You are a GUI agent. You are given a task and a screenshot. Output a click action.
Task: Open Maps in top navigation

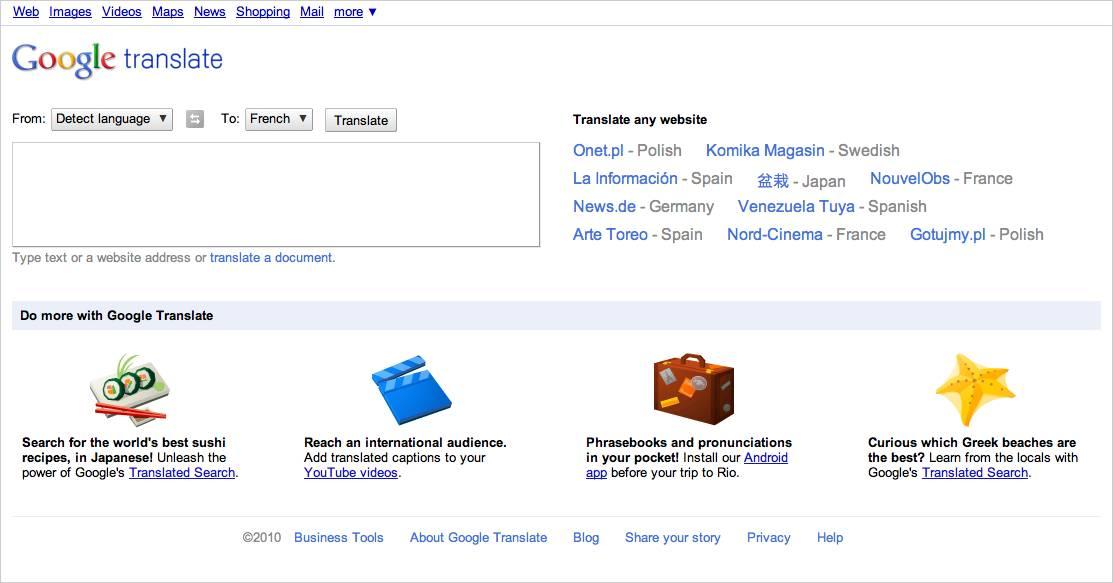point(168,11)
